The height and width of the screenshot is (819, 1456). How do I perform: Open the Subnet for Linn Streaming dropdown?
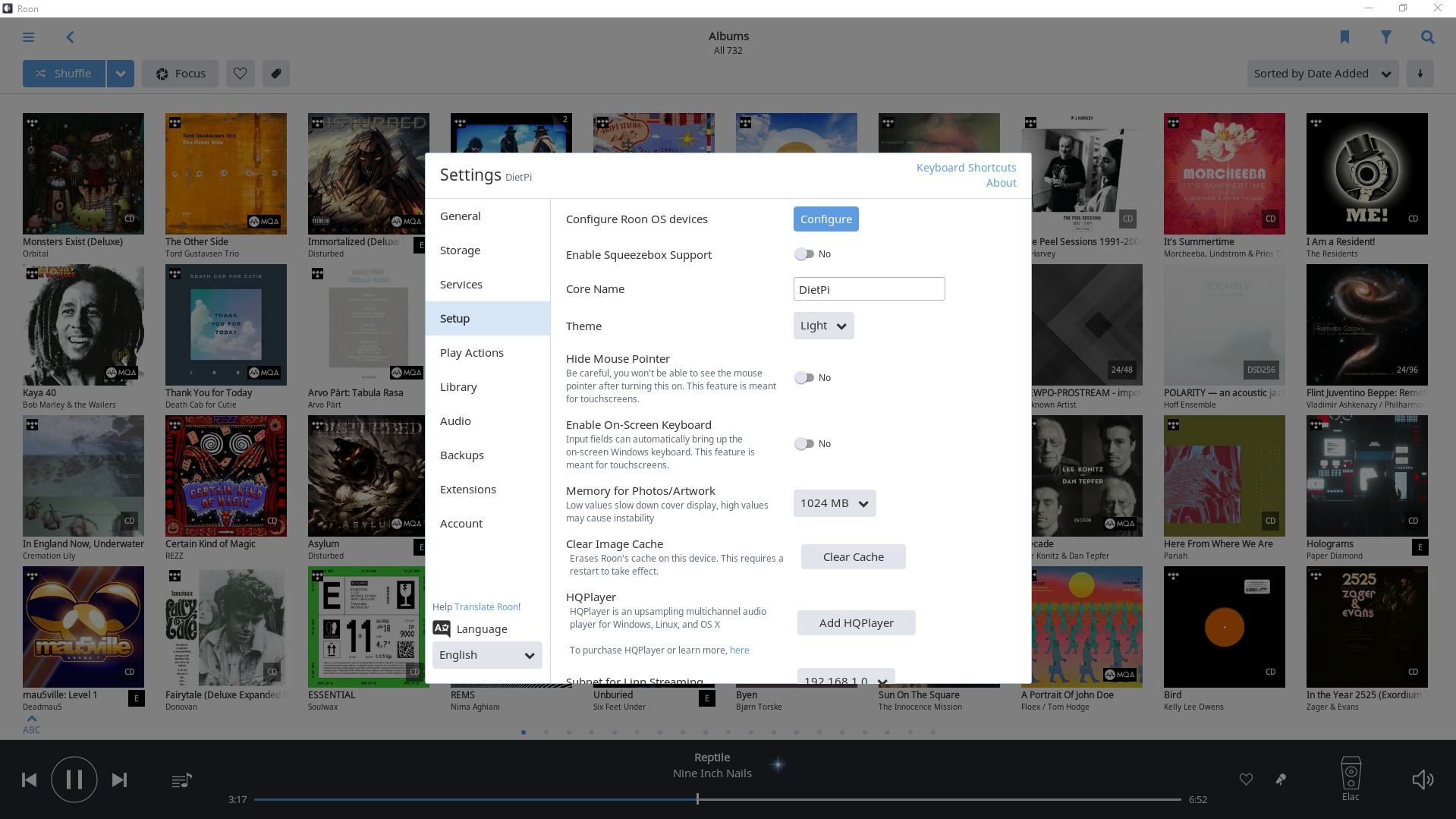coord(846,676)
